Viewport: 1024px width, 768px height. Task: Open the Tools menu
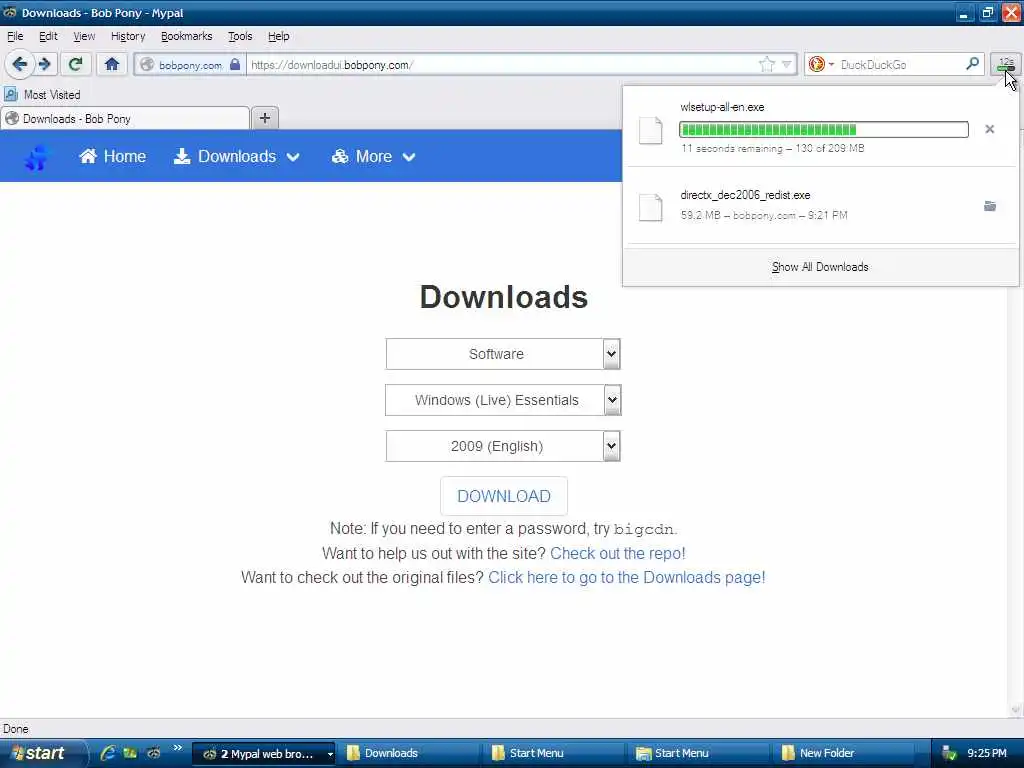pyautogui.click(x=240, y=37)
